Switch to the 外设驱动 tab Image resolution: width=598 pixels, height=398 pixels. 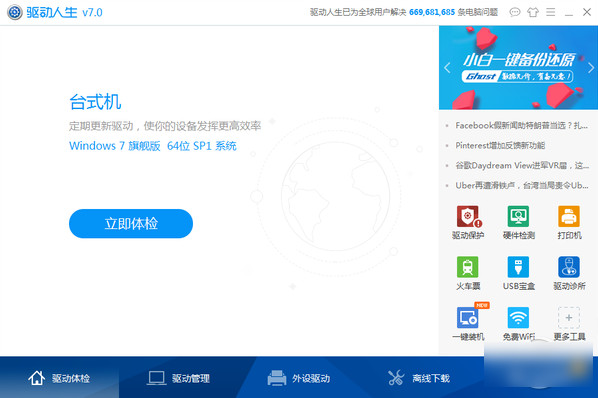(299, 378)
